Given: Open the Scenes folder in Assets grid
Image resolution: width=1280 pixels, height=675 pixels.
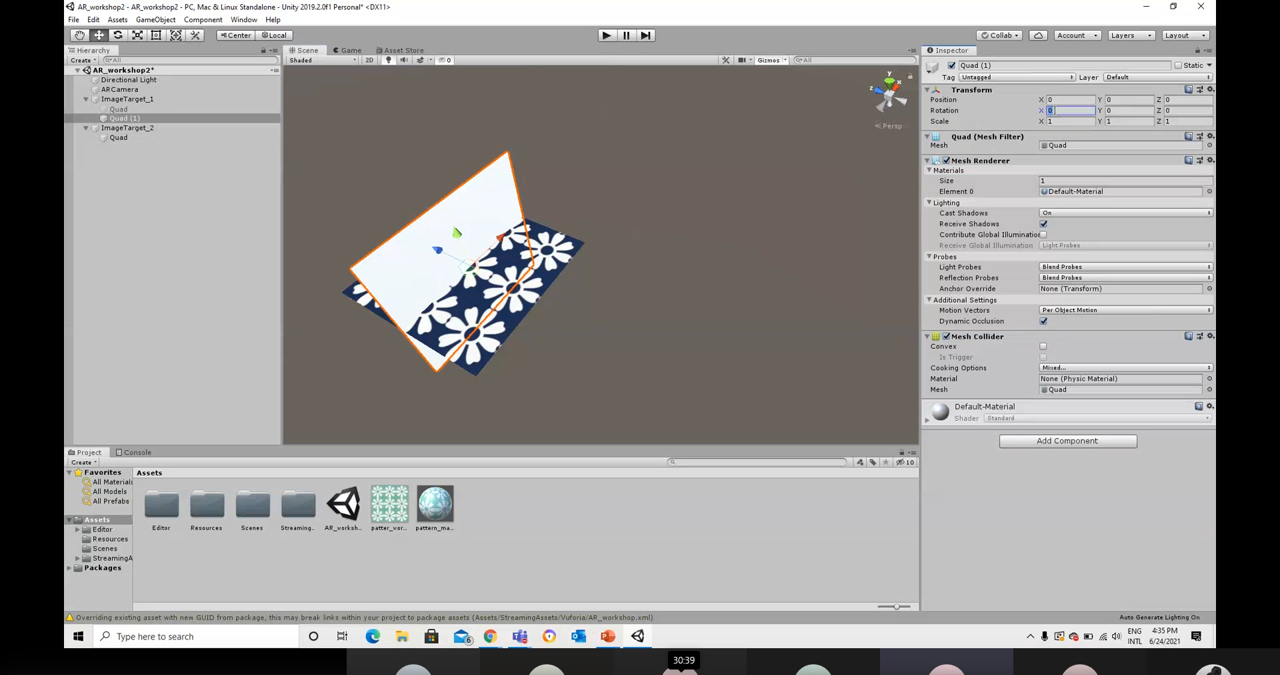Looking at the screenshot, I should pyautogui.click(x=252, y=509).
